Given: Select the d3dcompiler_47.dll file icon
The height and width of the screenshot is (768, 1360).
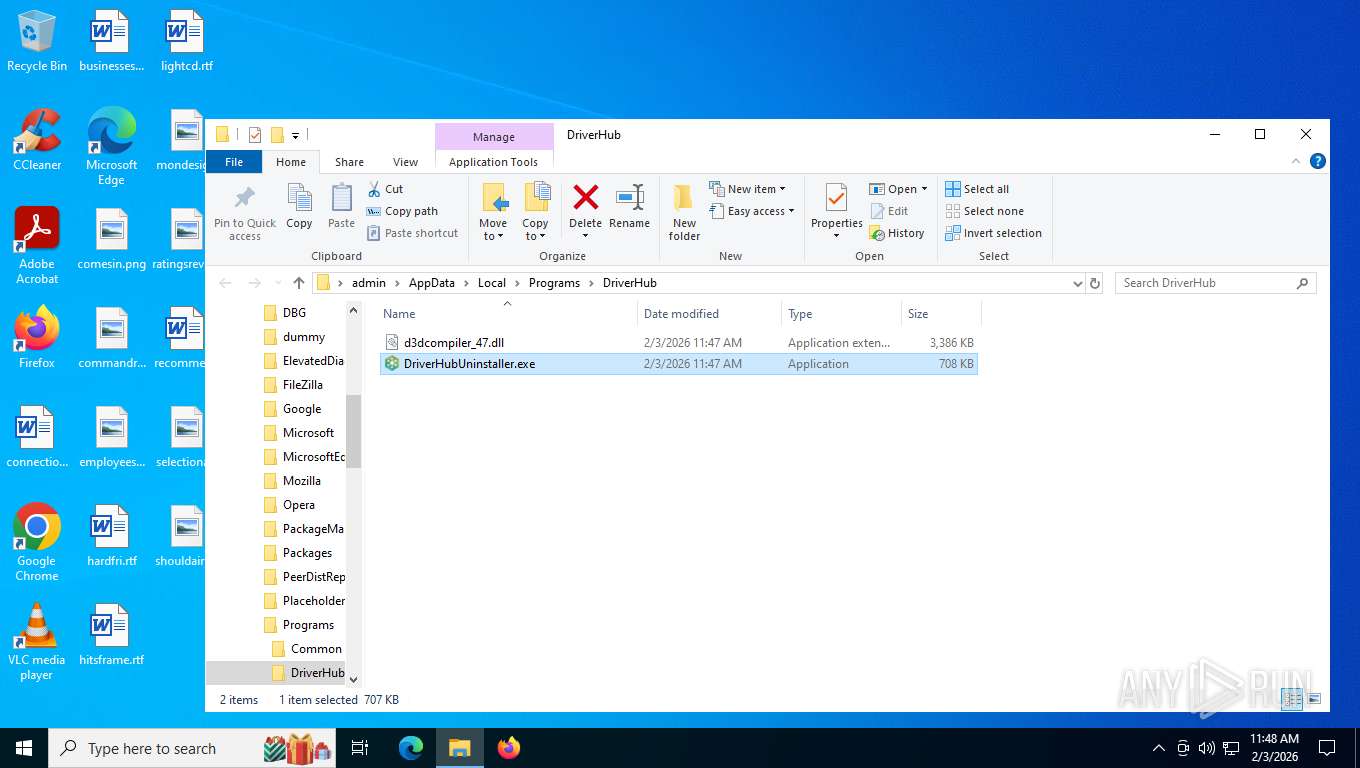Looking at the screenshot, I should pos(392,343).
